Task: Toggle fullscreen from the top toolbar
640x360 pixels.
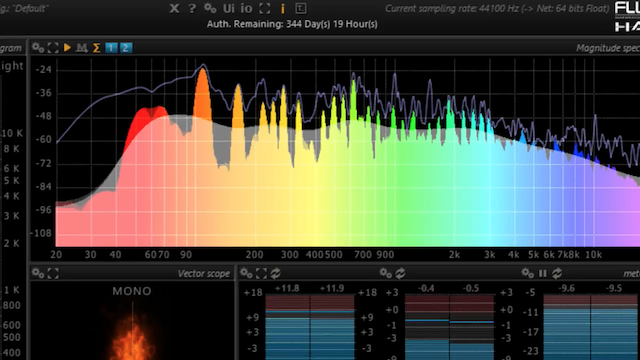Action: (264, 8)
